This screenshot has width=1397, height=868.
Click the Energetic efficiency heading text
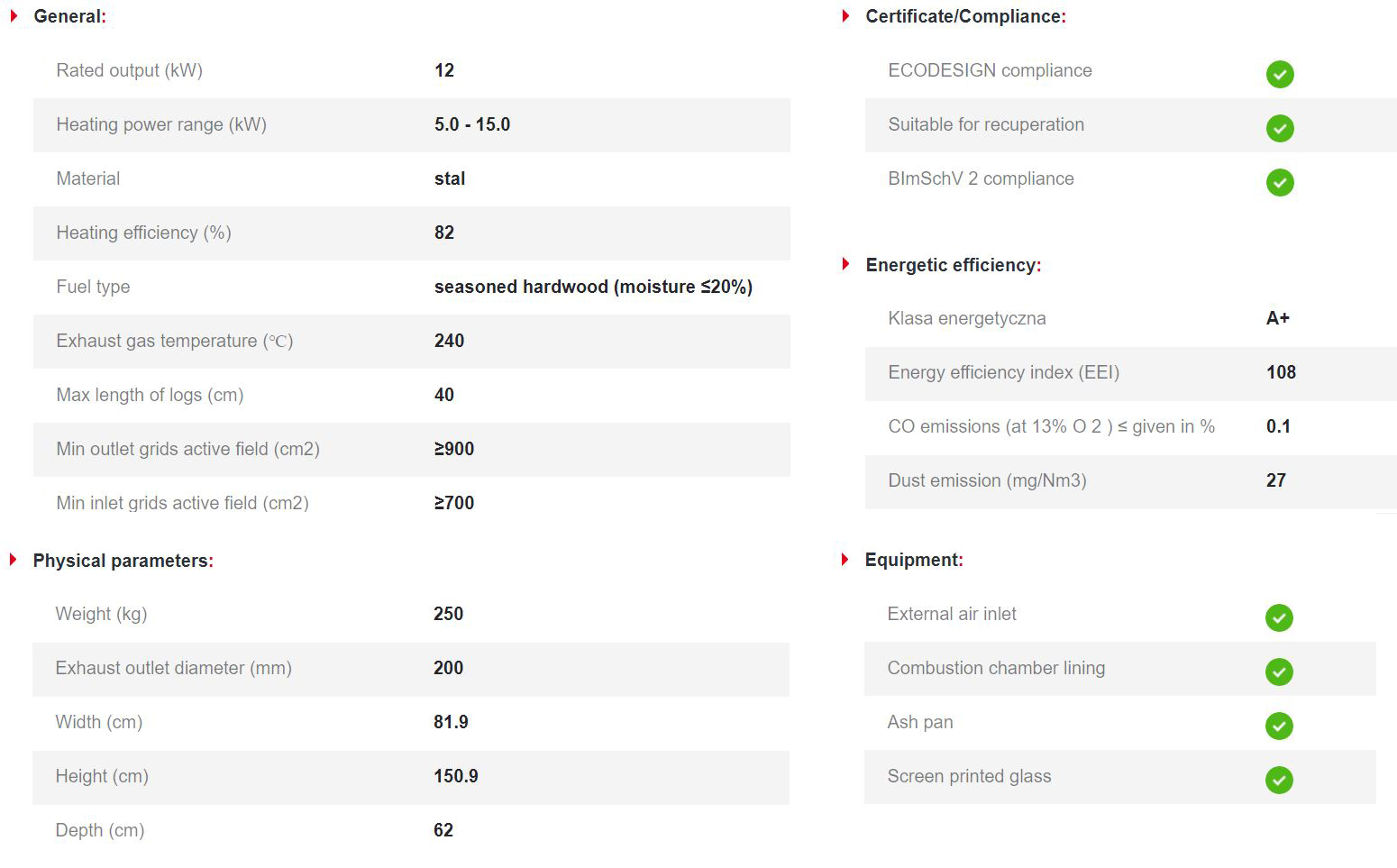tap(952, 265)
